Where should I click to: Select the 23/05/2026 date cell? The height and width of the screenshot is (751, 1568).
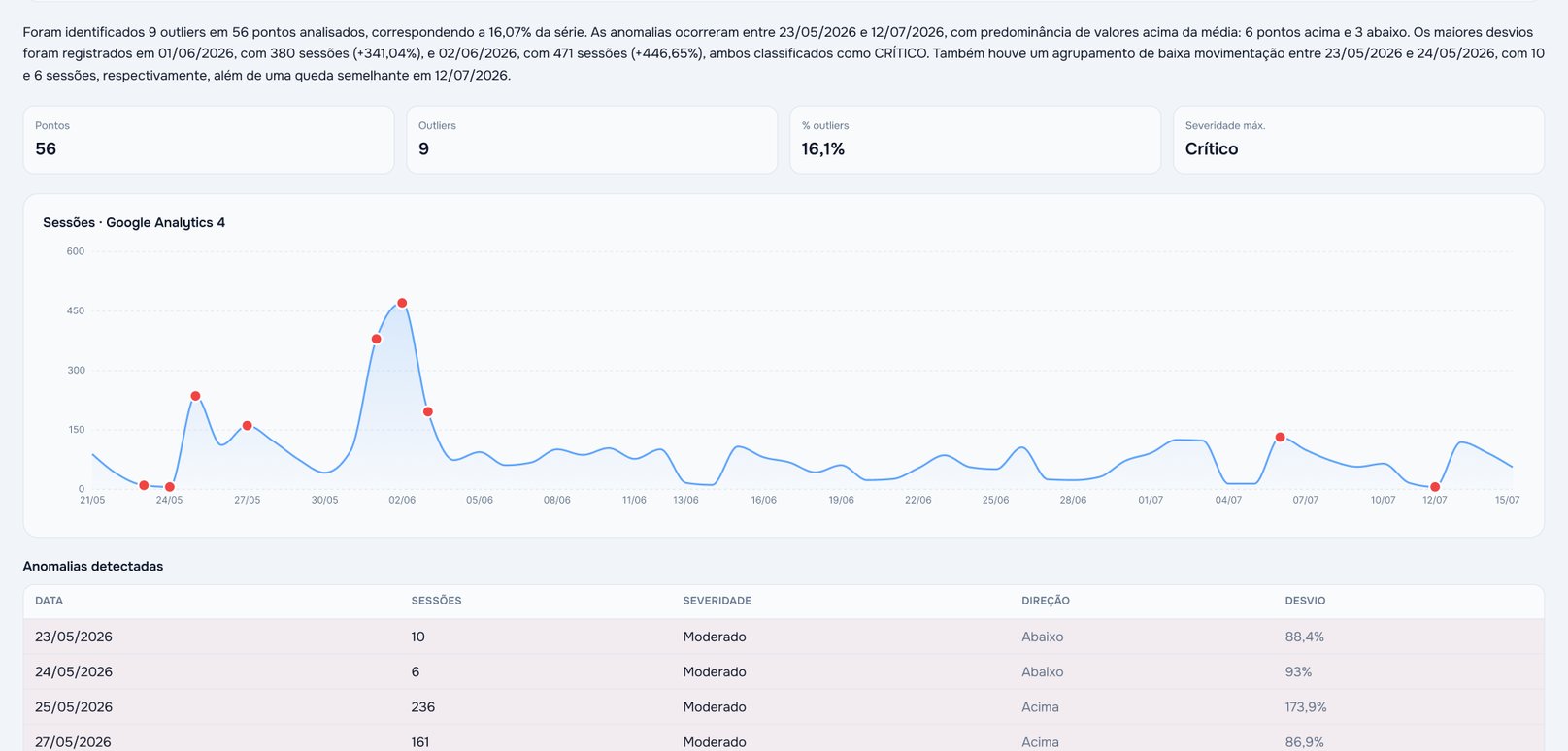click(x=74, y=637)
